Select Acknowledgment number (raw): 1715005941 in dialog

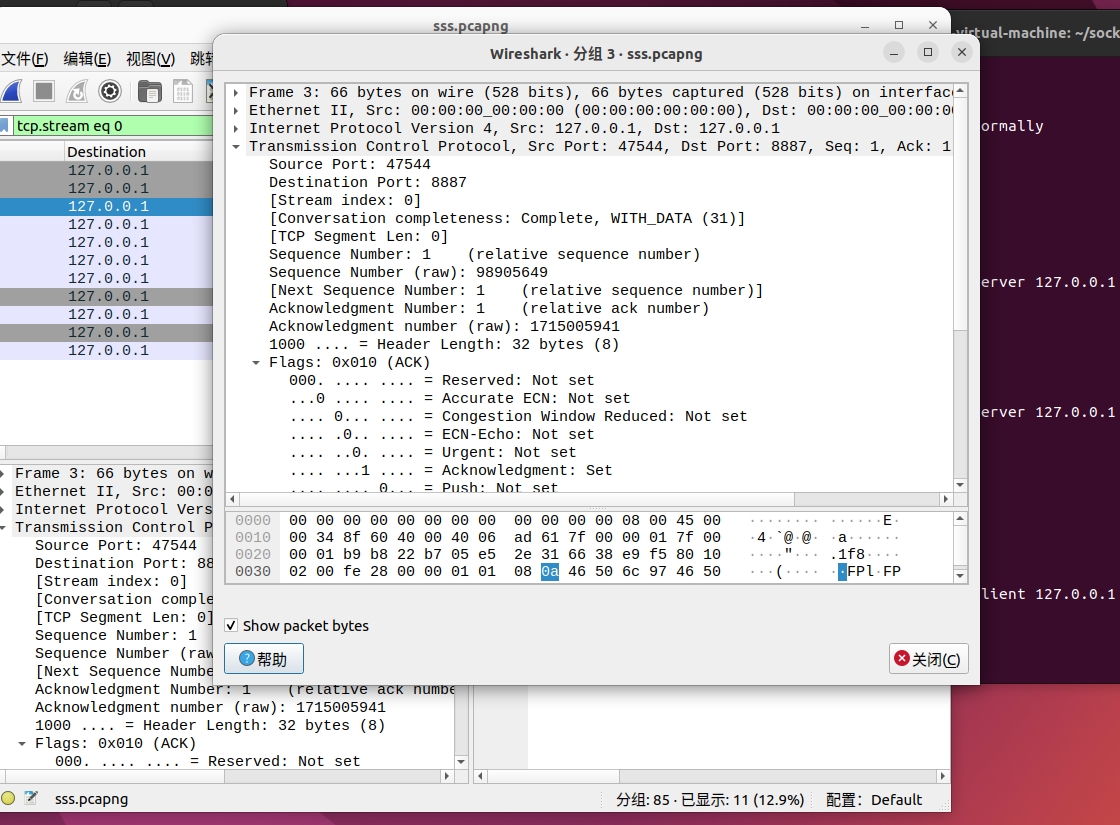444,326
